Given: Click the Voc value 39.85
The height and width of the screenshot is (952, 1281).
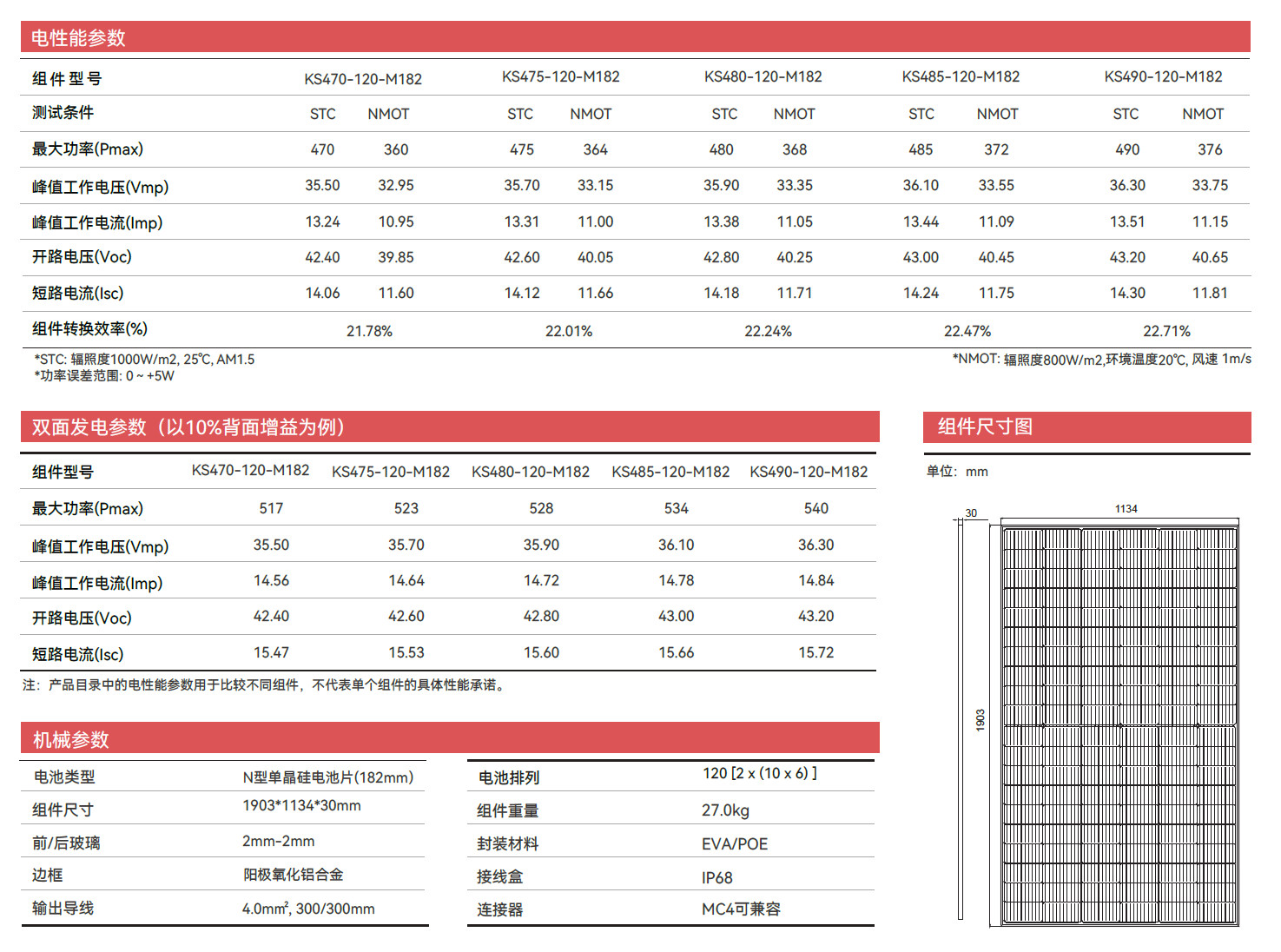Looking at the screenshot, I should click(x=396, y=257).
